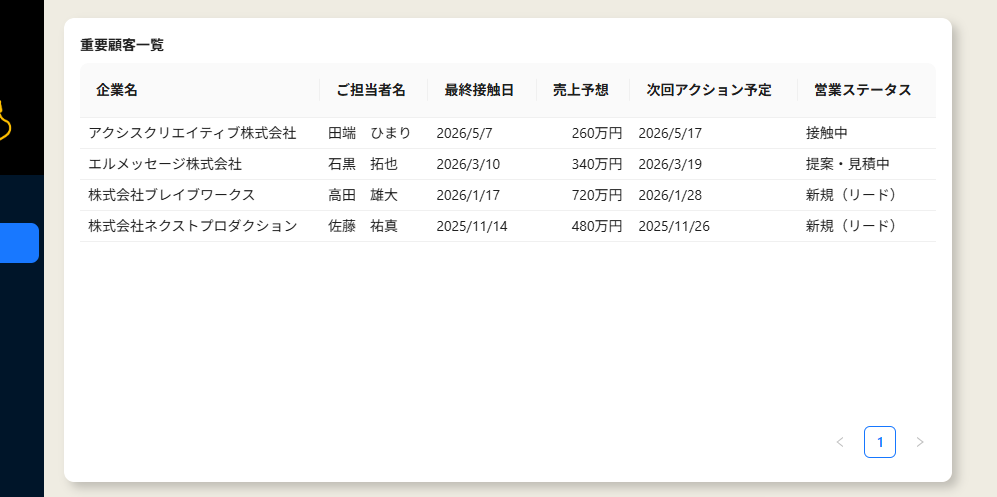Open the アクシスクリエイティブ株式会社 row
This screenshot has height=497, width=997.
click(192, 133)
